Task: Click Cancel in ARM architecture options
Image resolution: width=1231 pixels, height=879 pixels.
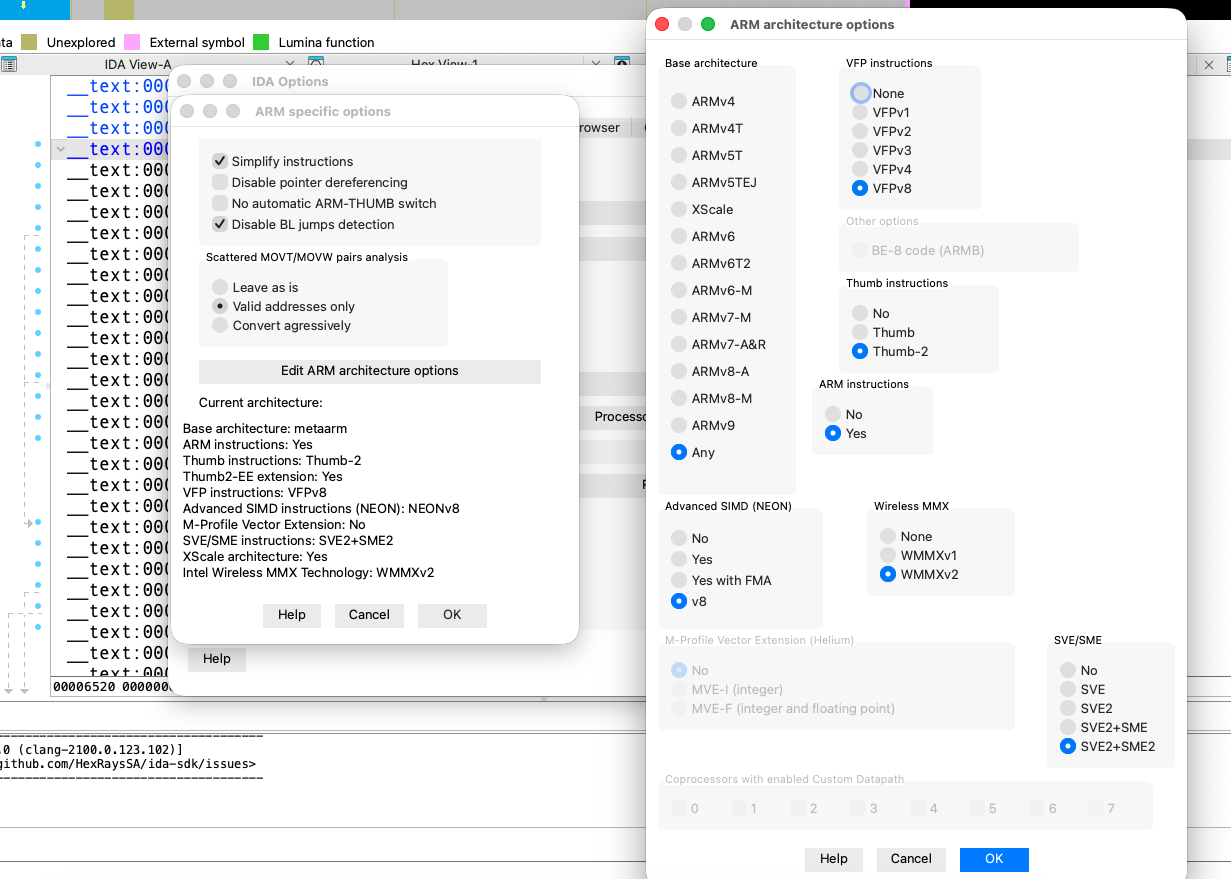Action: (911, 859)
